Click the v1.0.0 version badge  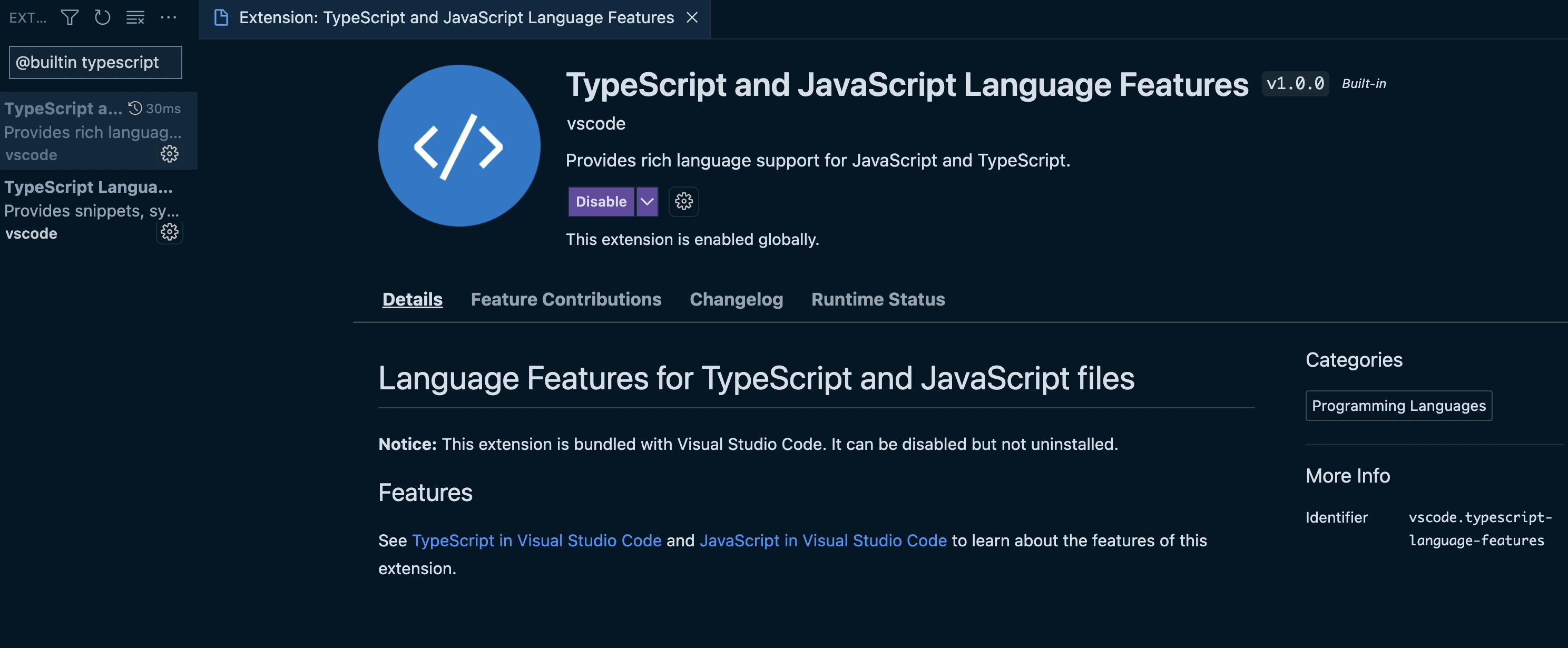click(x=1295, y=83)
